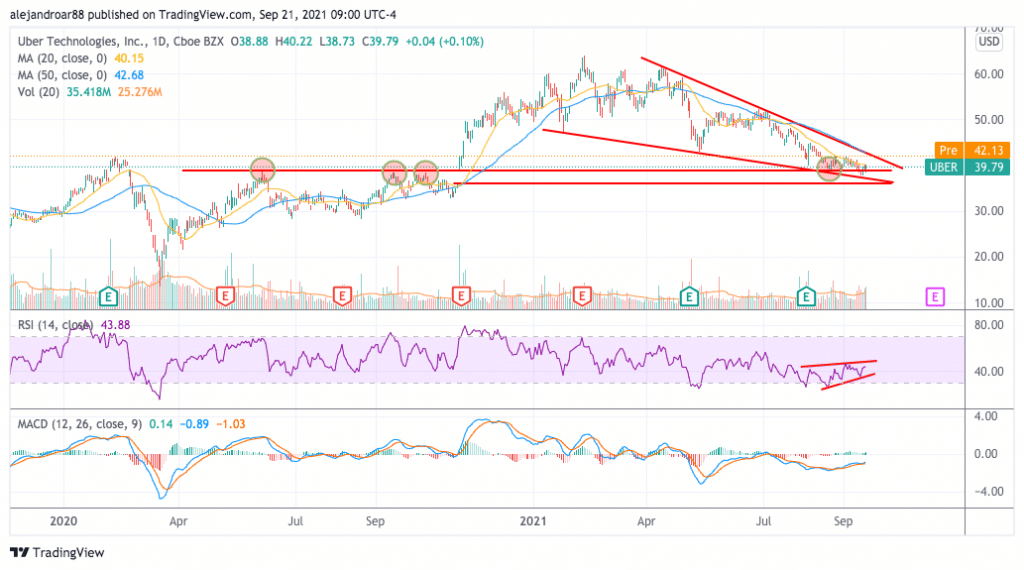Click the 42.68 MA 50 value
Image resolution: width=1024 pixels, height=570 pixels.
129,76
